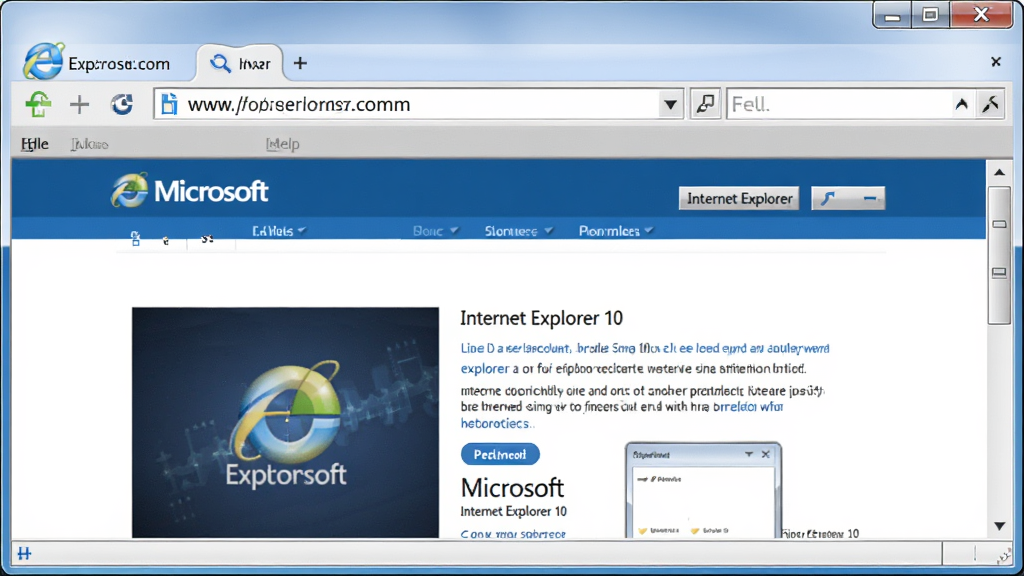Open the address bar dropdown arrow
Viewport: 1024px width, 576px height.
click(x=670, y=104)
